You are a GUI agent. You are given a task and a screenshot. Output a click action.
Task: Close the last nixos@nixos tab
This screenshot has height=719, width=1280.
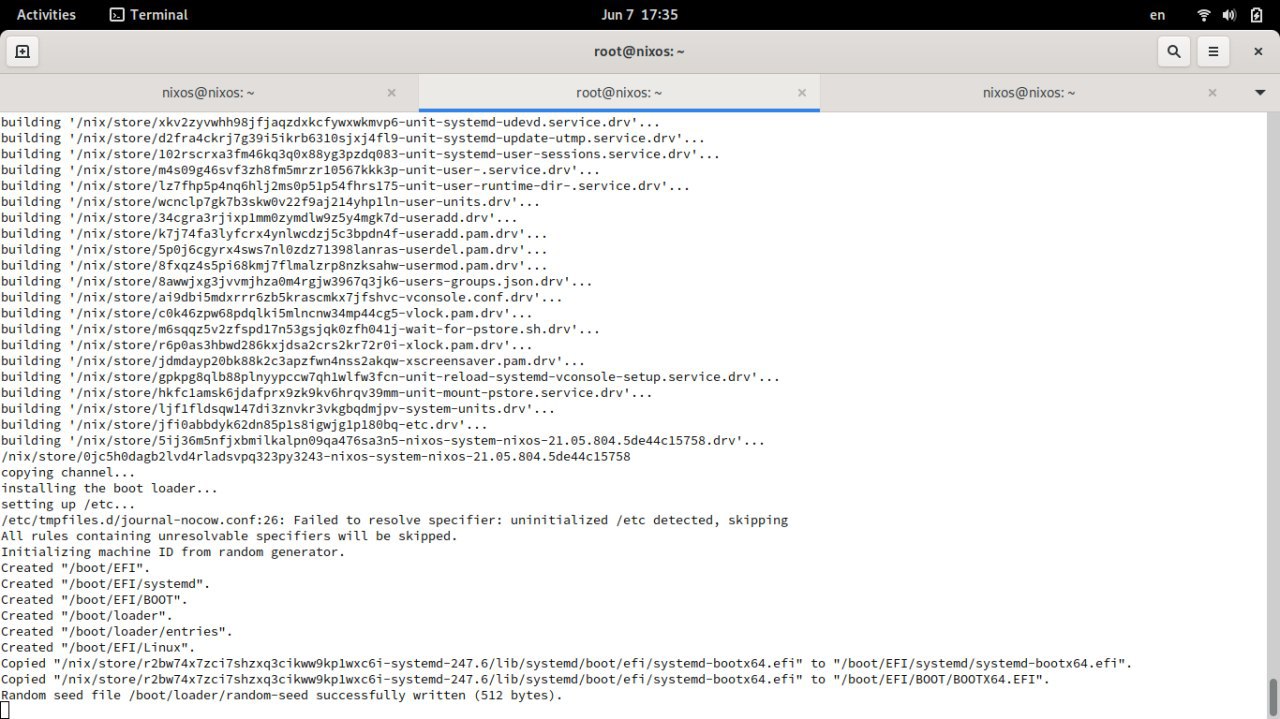tap(1212, 92)
